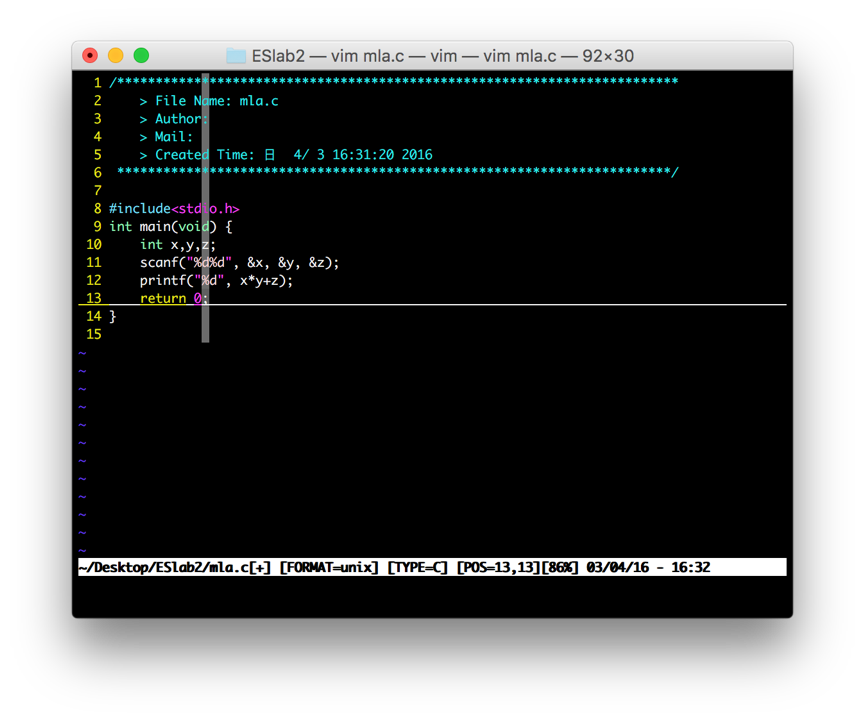Click the 'Mail:' comment line
Screen dimensions: 865x721
(x=166, y=137)
